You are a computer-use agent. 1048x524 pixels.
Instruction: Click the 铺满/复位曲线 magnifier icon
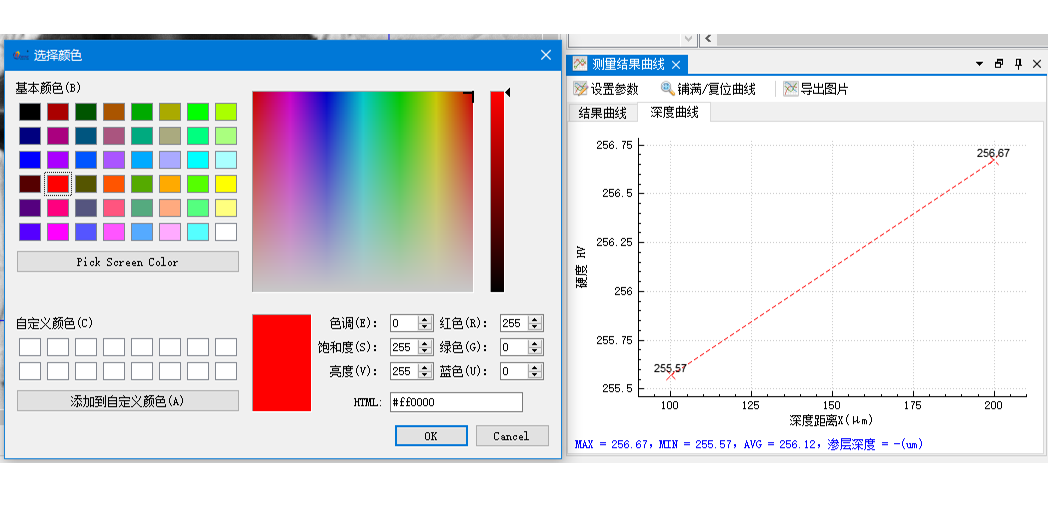tap(667, 89)
